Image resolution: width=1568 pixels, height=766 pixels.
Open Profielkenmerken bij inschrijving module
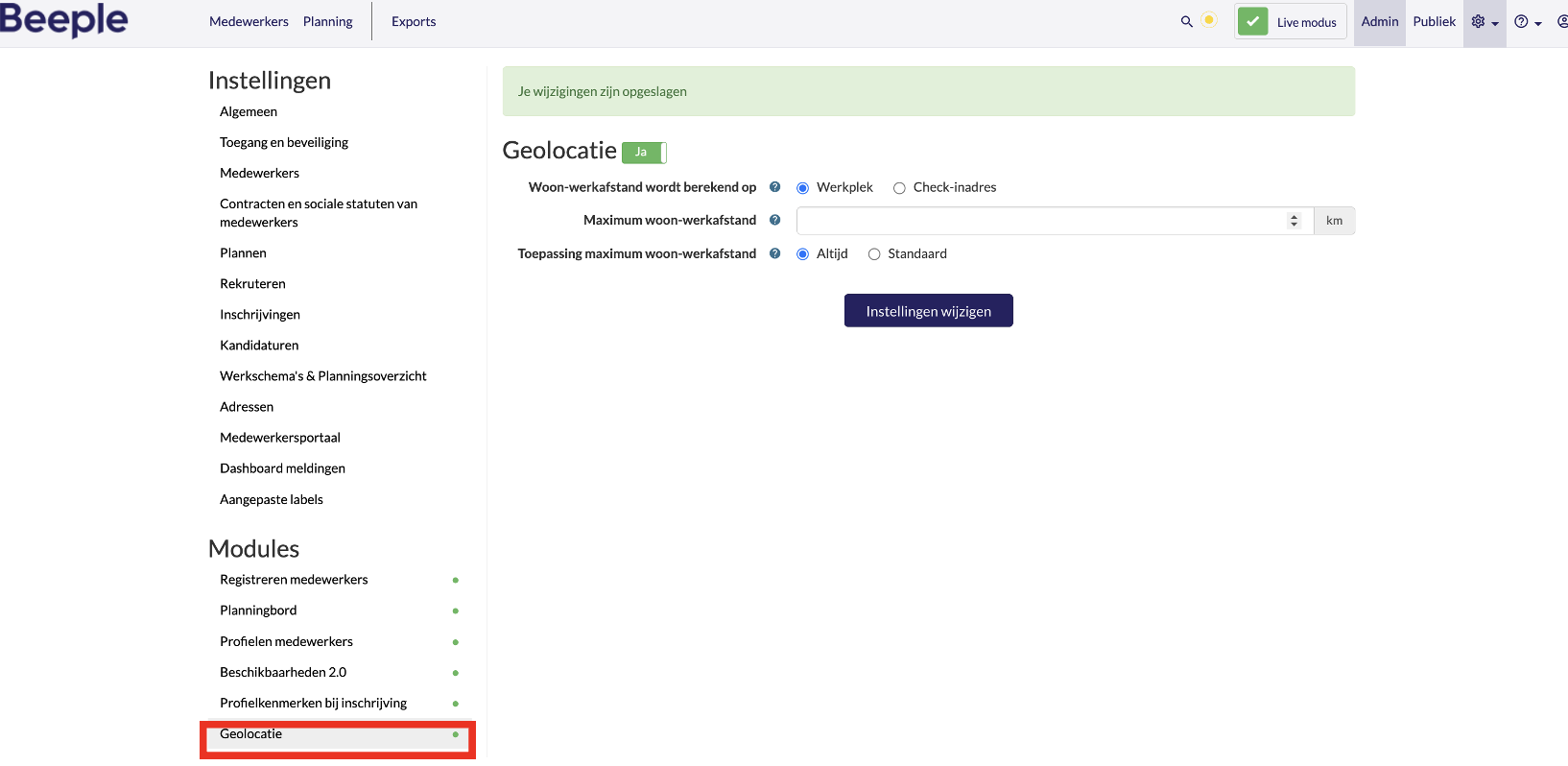[313, 703]
